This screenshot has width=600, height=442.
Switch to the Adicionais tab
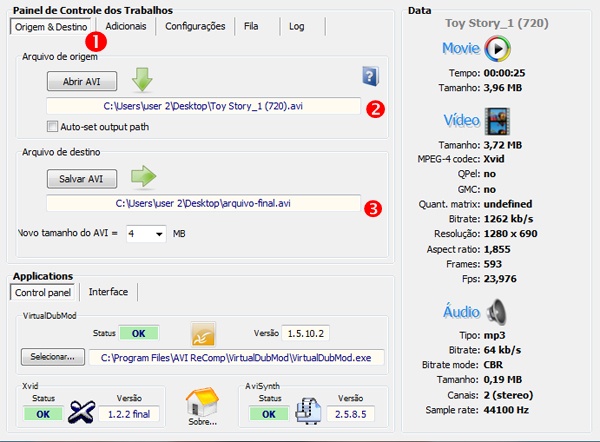click(126, 26)
